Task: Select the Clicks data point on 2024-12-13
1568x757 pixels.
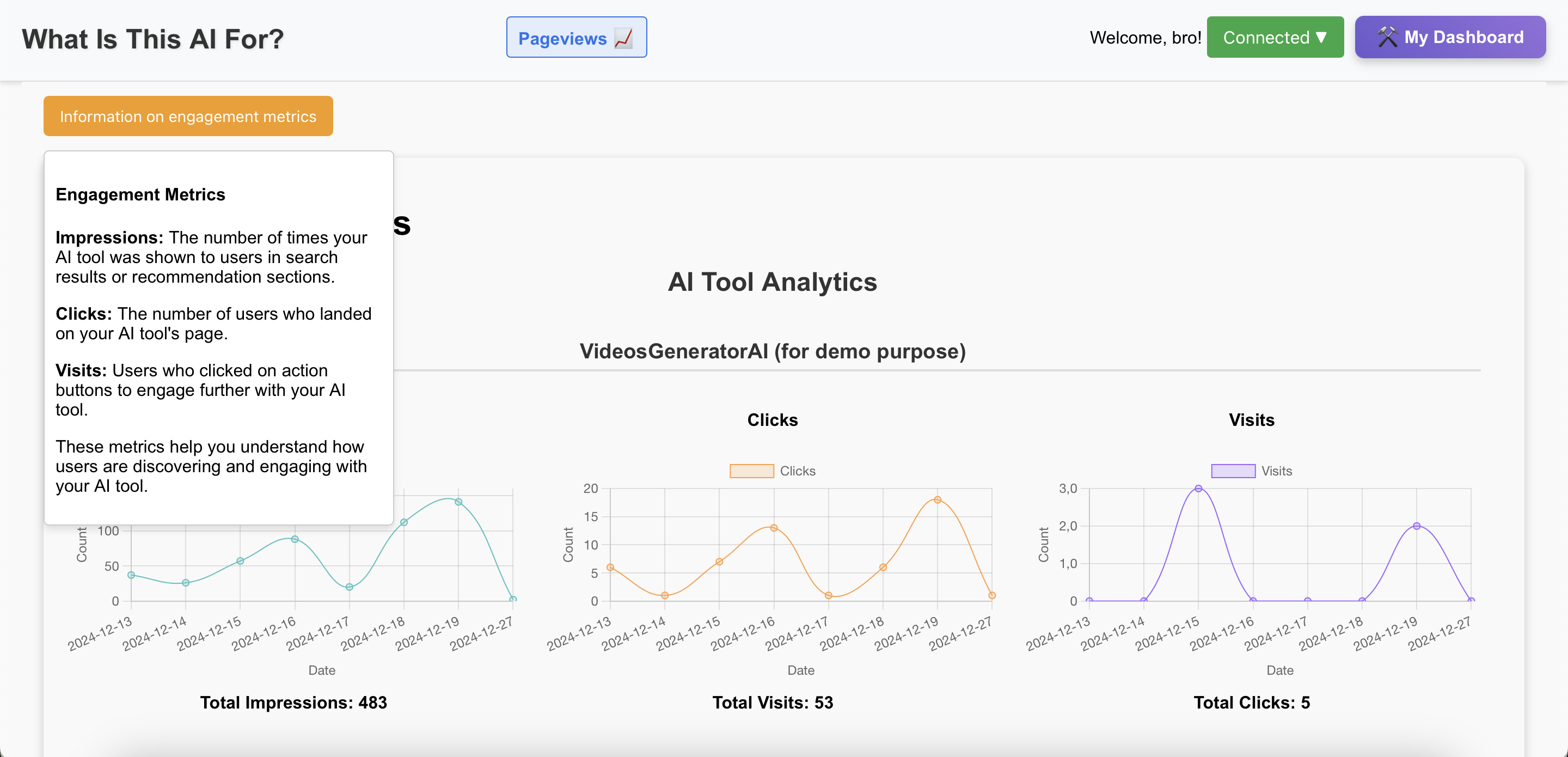Action: coord(610,567)
